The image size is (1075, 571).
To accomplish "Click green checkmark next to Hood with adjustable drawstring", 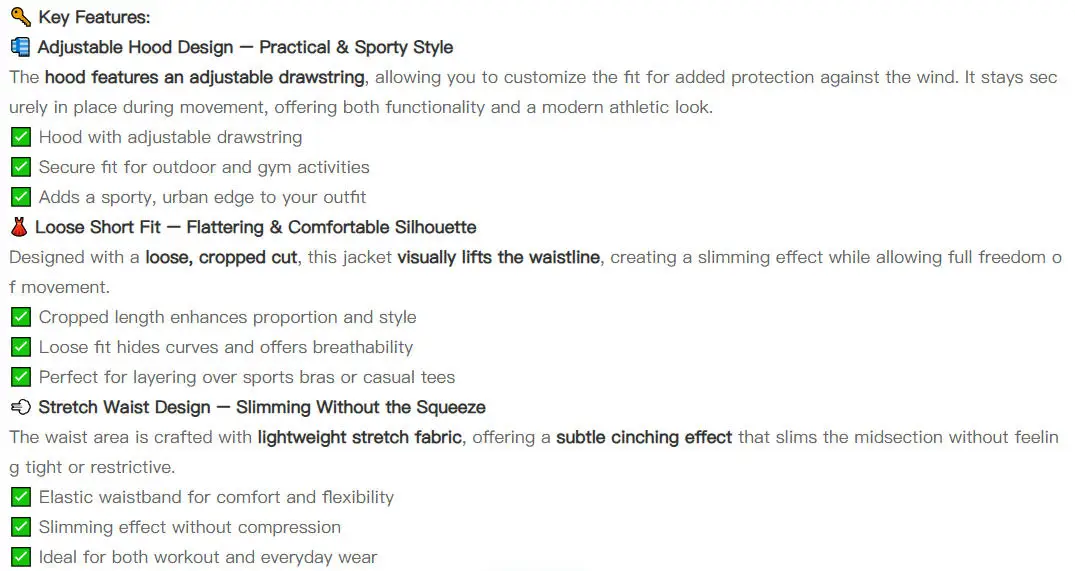I will (21, 137).
